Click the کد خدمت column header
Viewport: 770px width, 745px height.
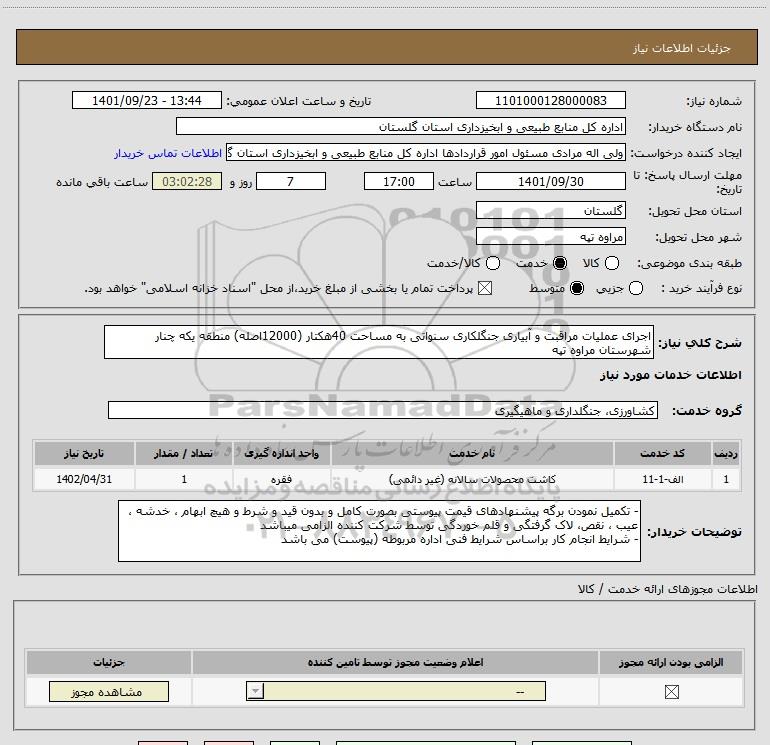(662, 453)
